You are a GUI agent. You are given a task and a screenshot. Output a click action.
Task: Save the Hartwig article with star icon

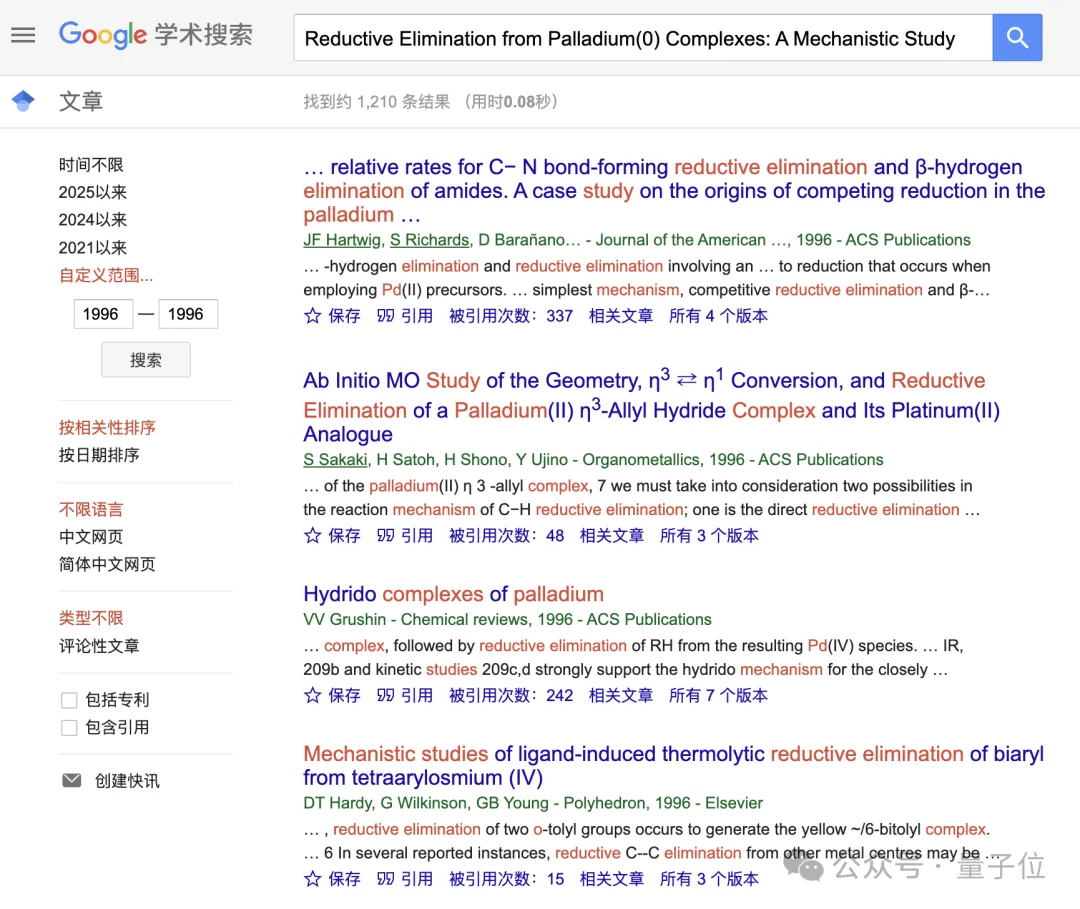pos(332,316)
